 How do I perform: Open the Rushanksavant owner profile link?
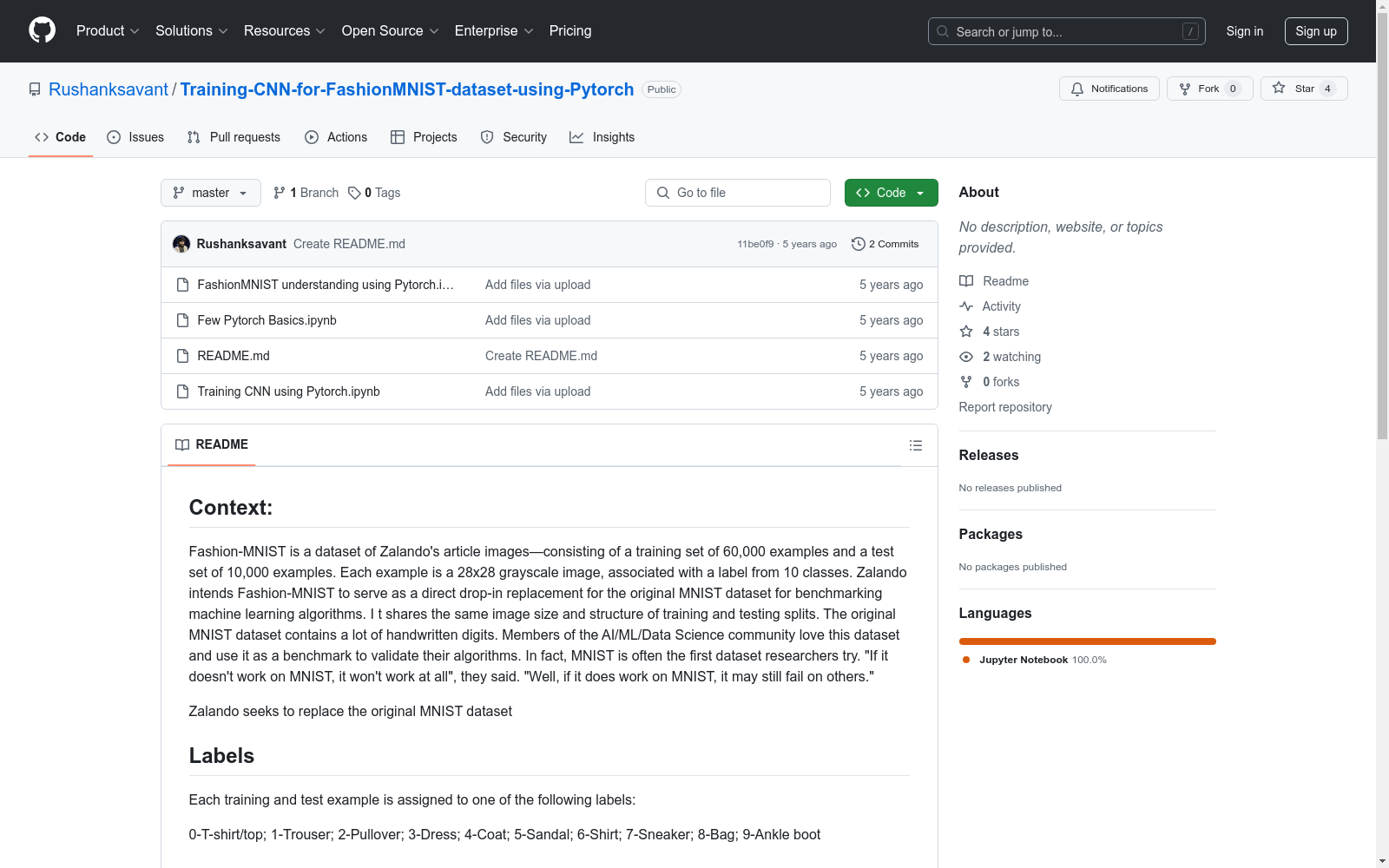tap(109, 89)
